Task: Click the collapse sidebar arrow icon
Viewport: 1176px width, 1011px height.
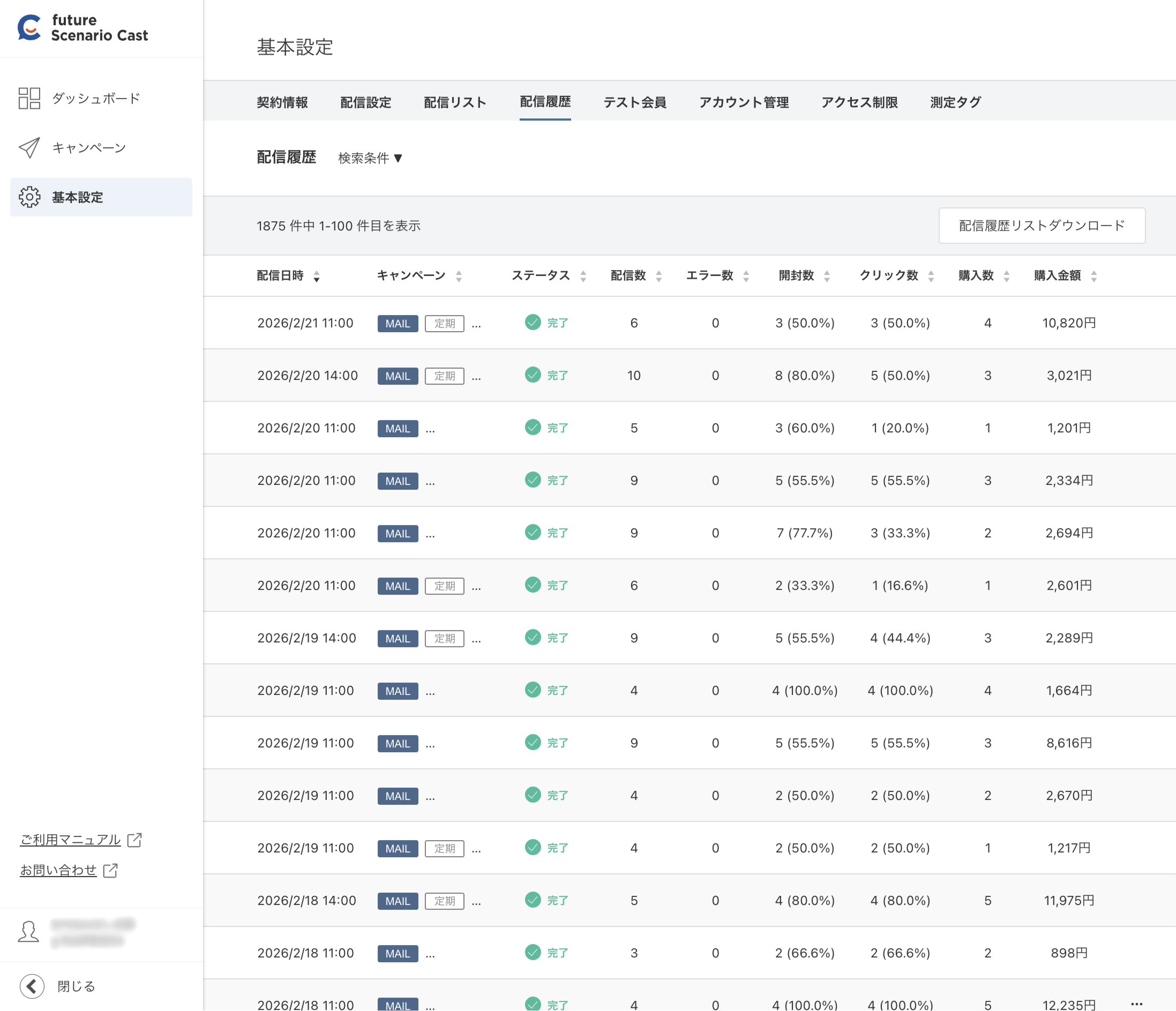Action: (32, 986)
